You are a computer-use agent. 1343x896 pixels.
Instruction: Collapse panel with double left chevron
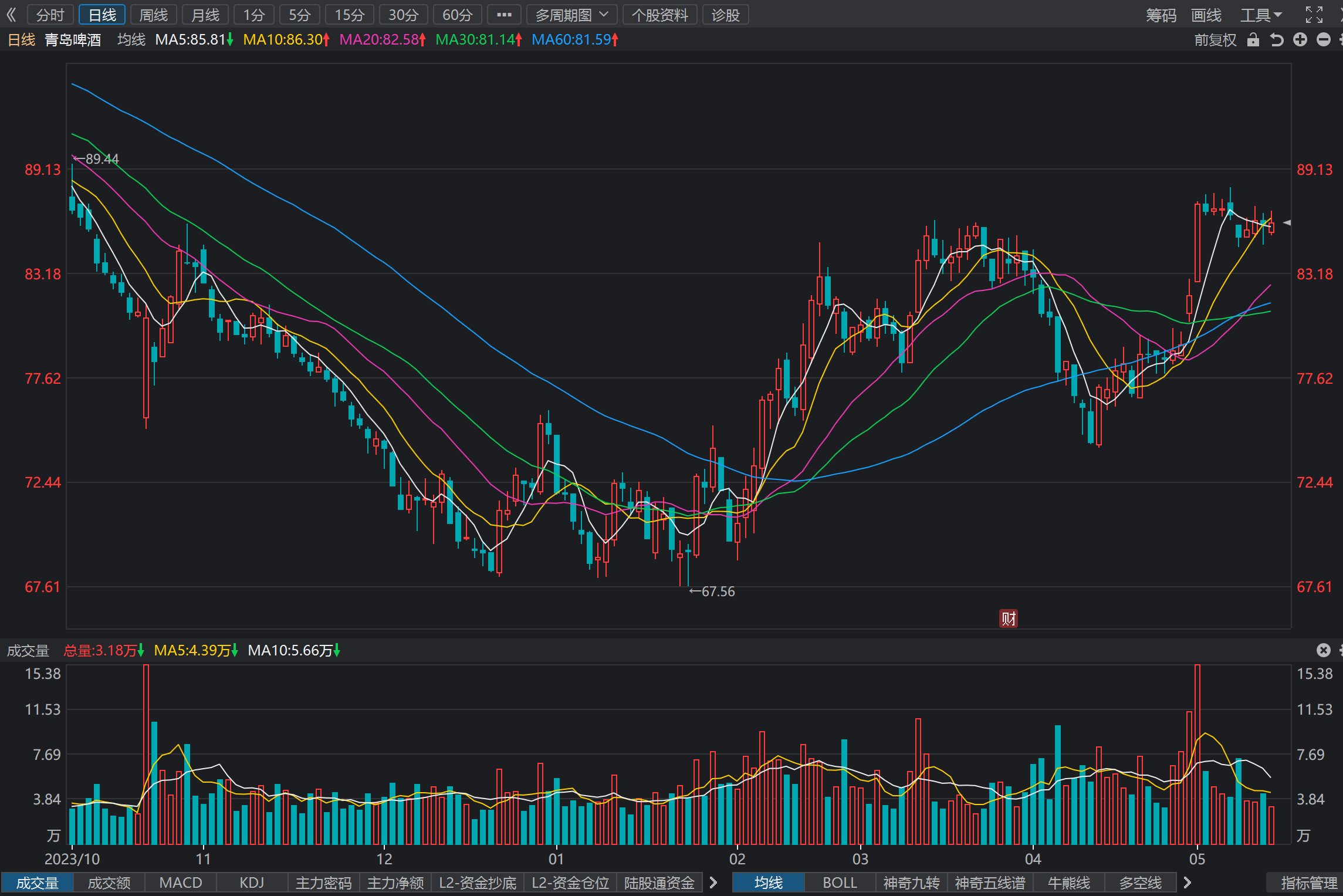pos(12,15)
